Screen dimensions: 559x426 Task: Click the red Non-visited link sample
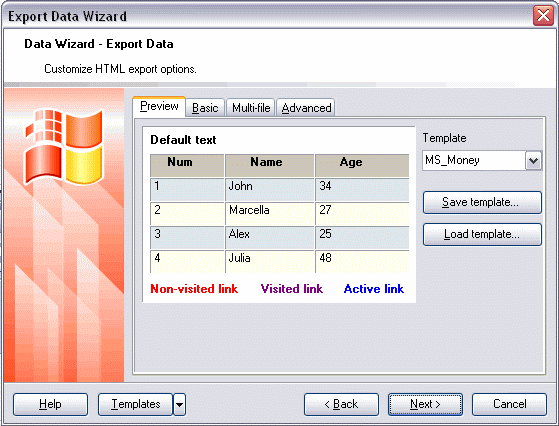coord(194,289)
